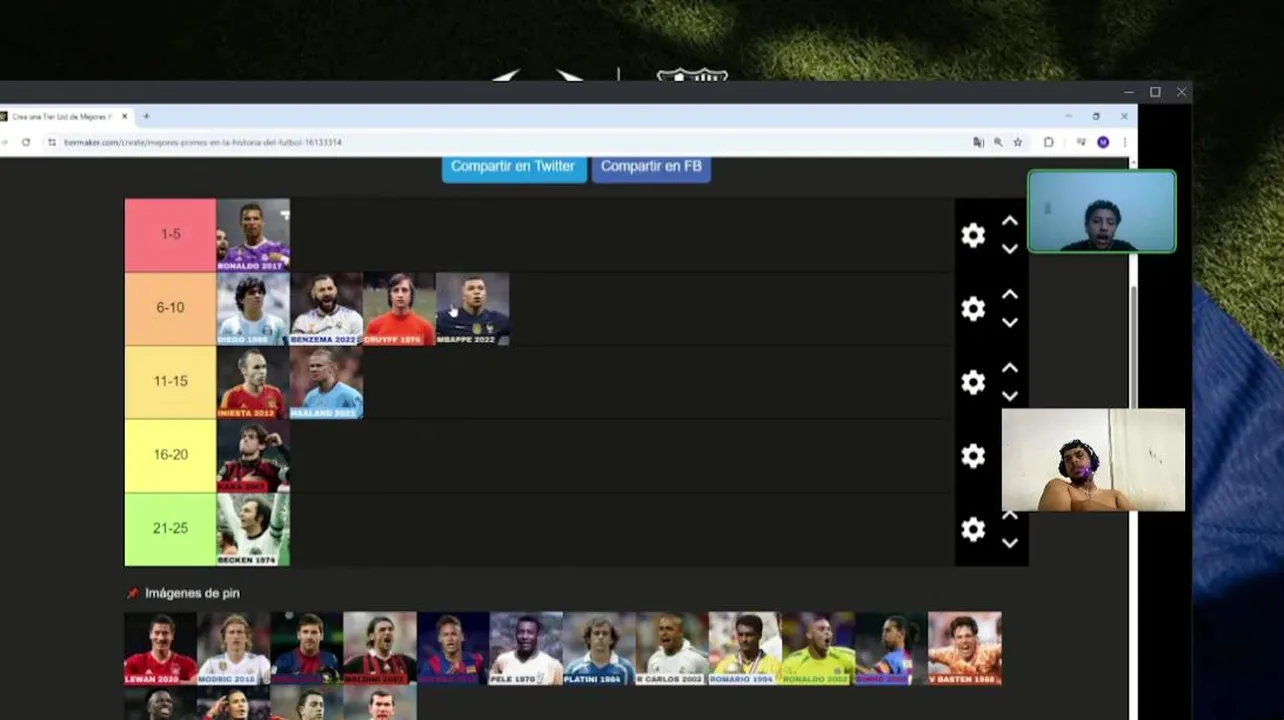Select the Haaland image in the 11-15 tier
The image size is (1284, 720).
pyautogui.click(x=326, y=382)
